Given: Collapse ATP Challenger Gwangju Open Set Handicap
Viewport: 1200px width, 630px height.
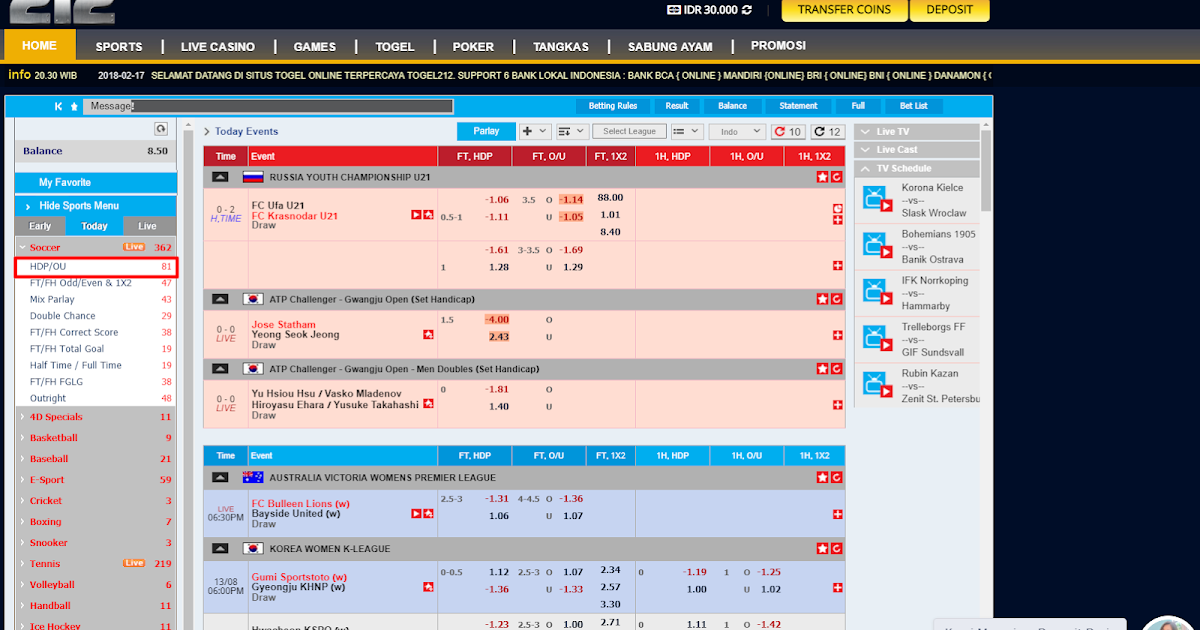Looking at the screenshot, I should click(x=220, y=299).
